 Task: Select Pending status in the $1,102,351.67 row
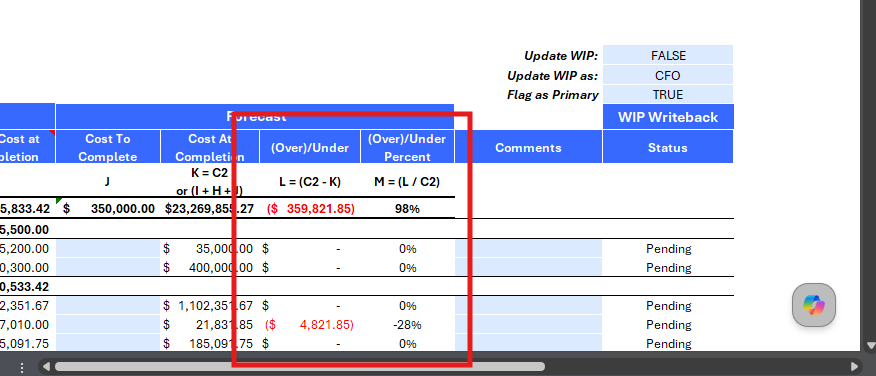(668, 306)
